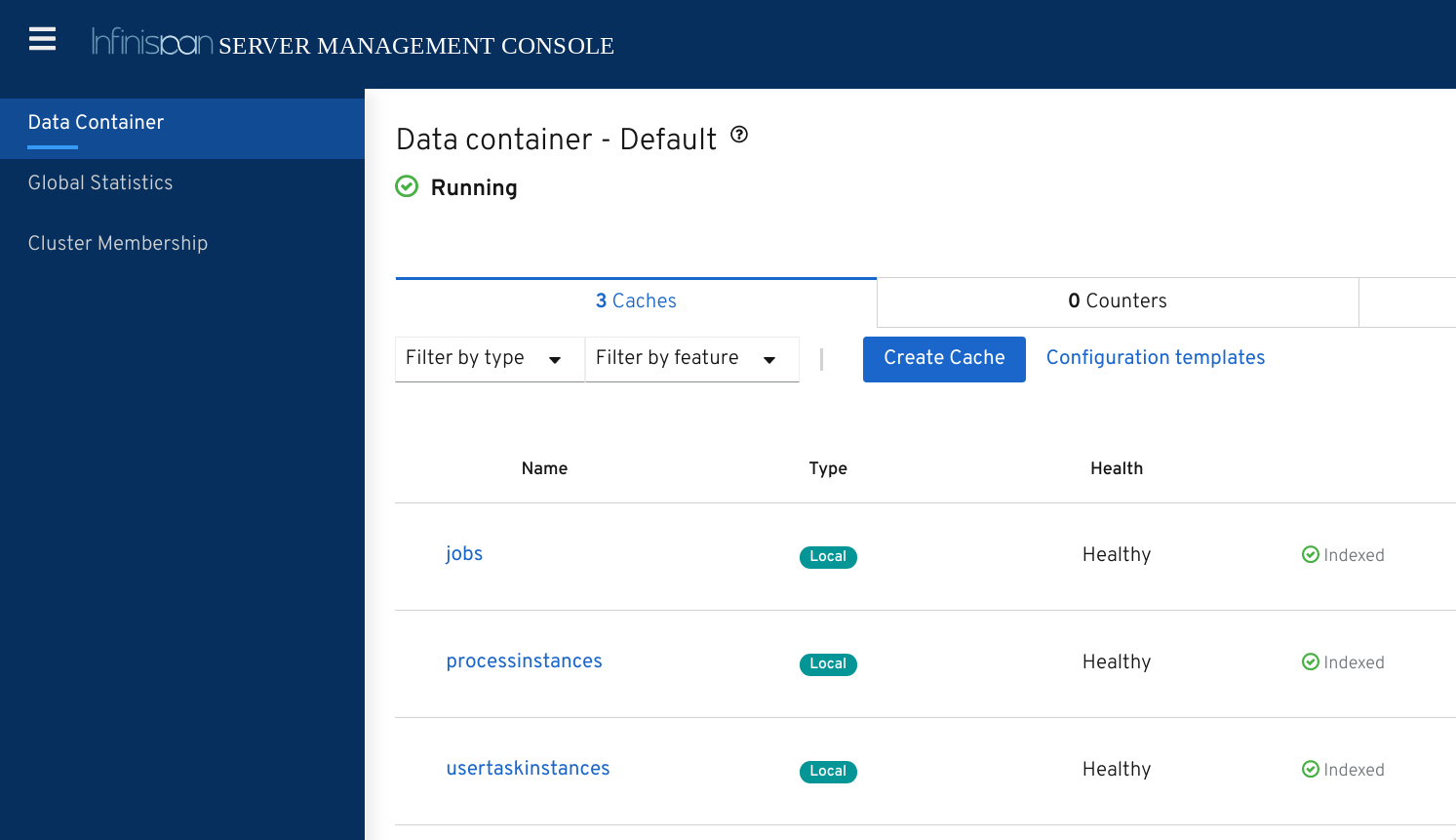
Task: Open the processinstances cache
Action: [x=524, y=660]
